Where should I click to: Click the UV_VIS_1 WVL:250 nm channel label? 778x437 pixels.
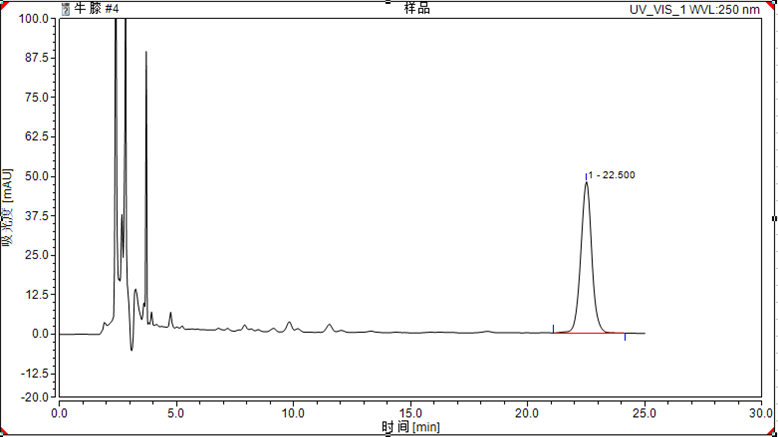pyautogui.click(x=699, y=9)
